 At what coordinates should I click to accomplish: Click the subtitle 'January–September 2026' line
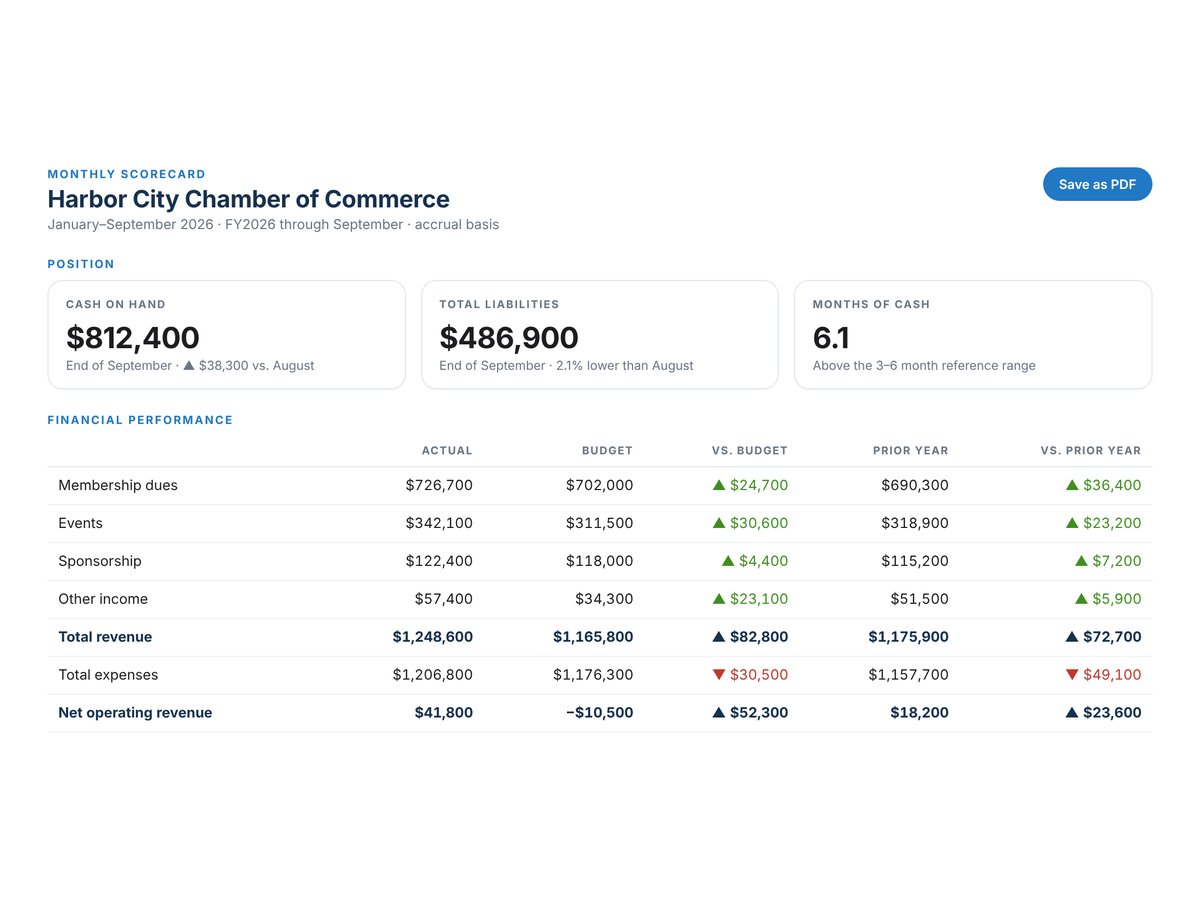[273, 224]
